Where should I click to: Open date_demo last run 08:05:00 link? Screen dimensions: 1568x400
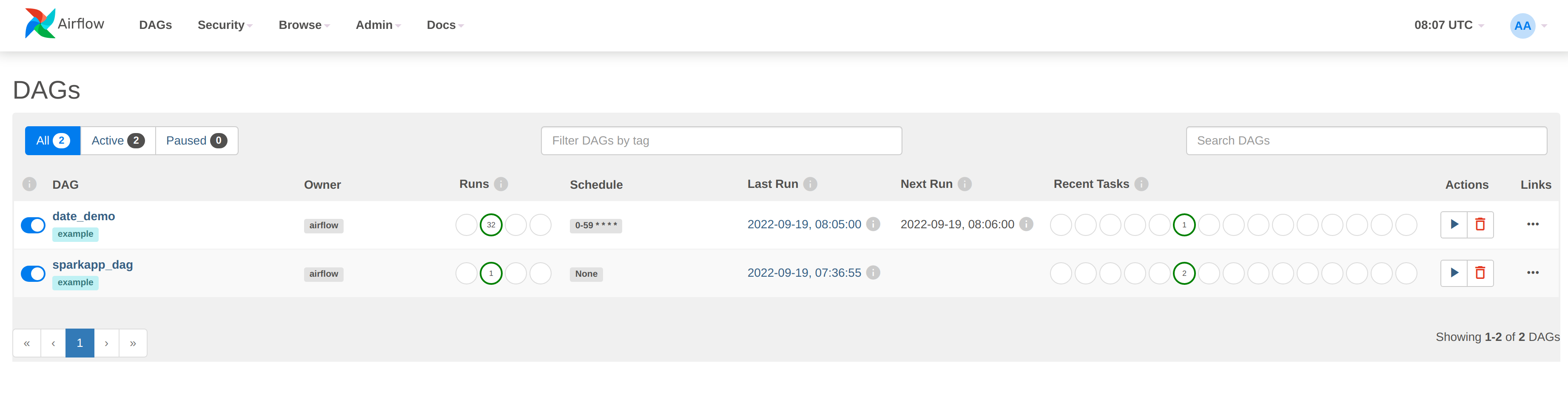point(803,225)
